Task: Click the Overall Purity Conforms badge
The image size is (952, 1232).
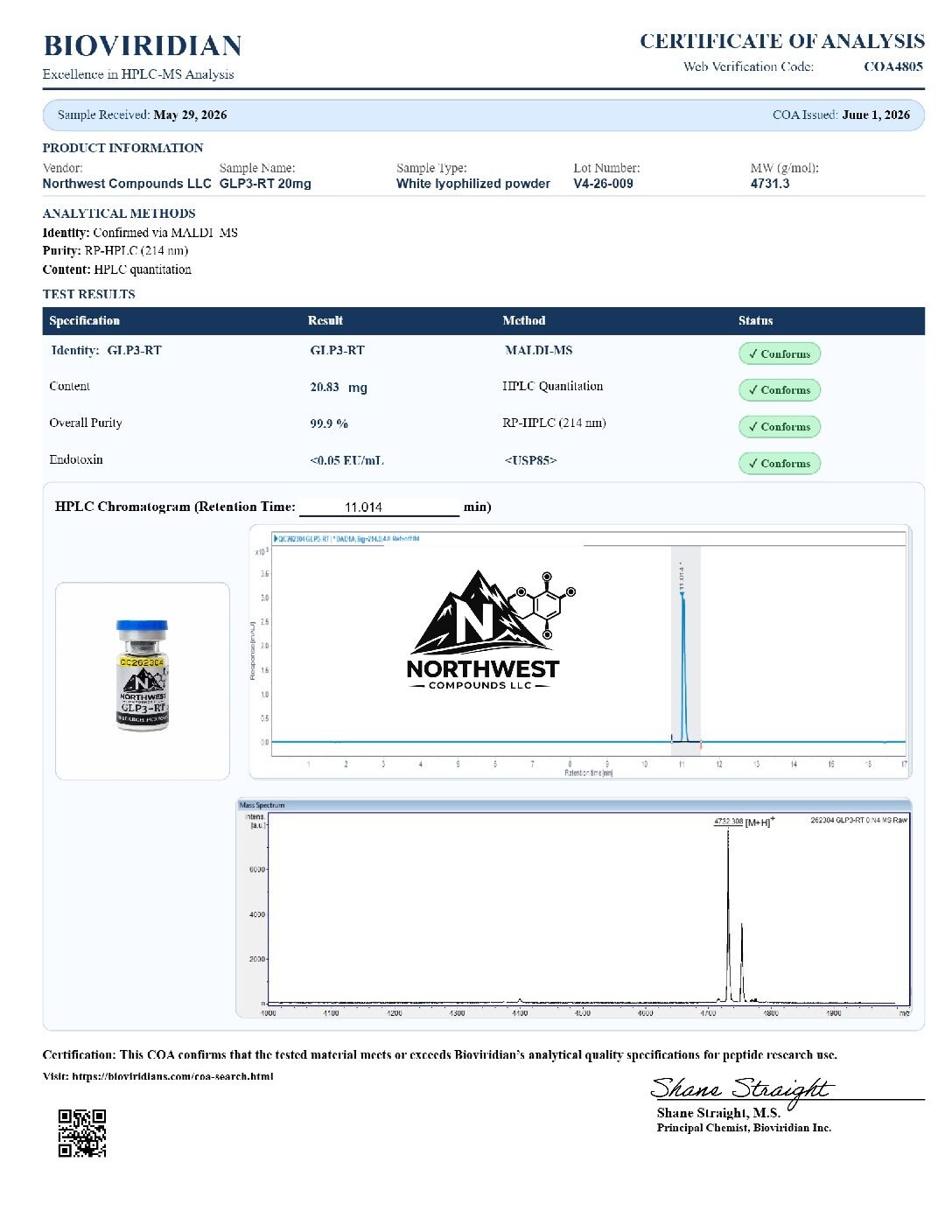Action: [x=779, y=427]
